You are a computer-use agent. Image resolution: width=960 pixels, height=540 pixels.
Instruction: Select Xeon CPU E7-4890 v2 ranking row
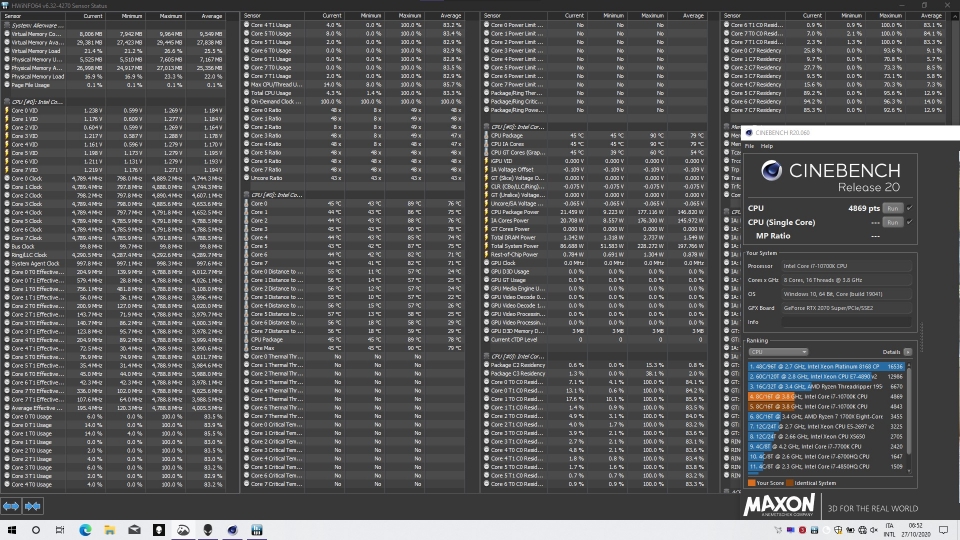(x=827, y=377)
